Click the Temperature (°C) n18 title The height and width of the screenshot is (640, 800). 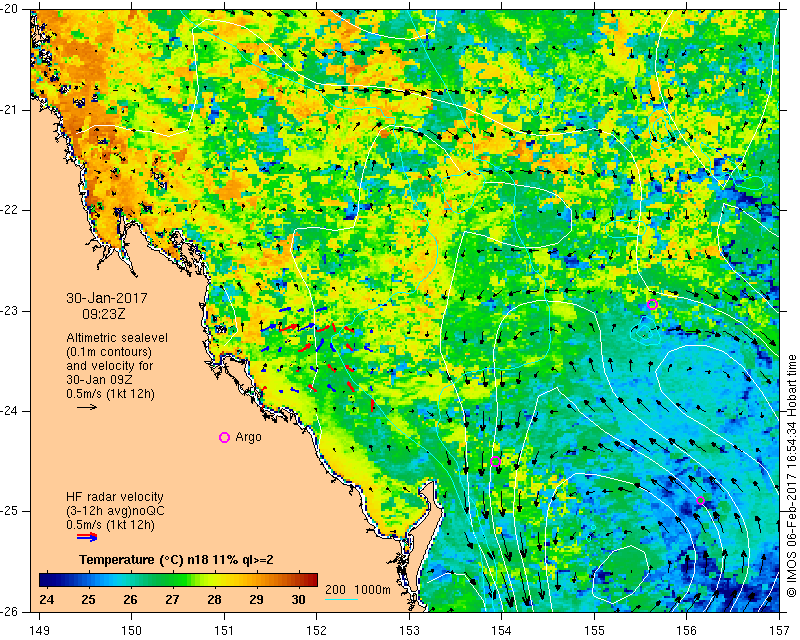176,560
